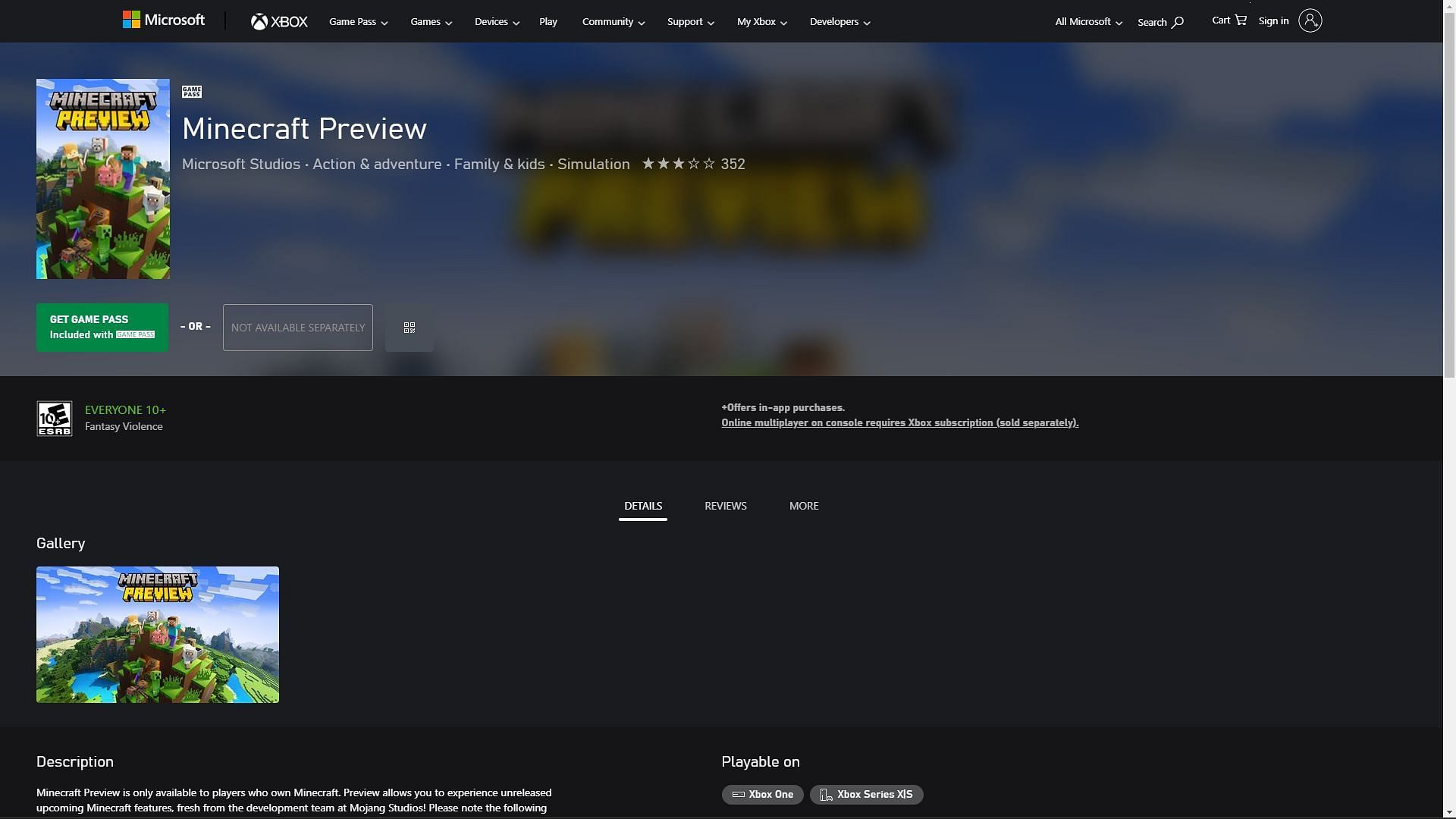Click the EVERYONE 10+ rating text
Viewport: 1456px width, 819px height.
point(125,409)
